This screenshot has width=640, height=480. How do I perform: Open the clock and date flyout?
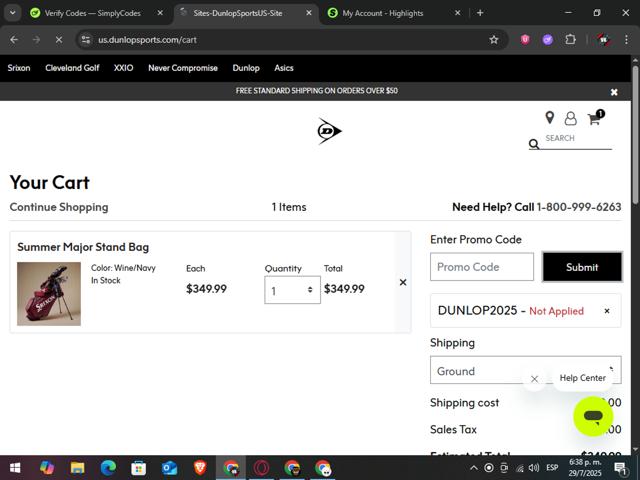click(x=585, y=468)
